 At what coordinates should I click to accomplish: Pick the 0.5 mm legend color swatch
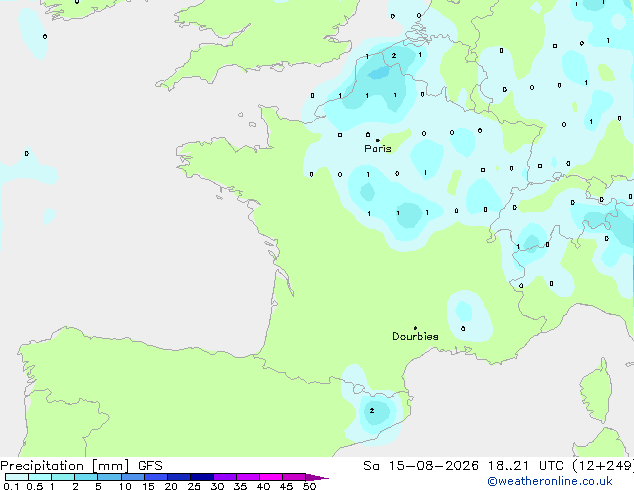coord(40,477)
